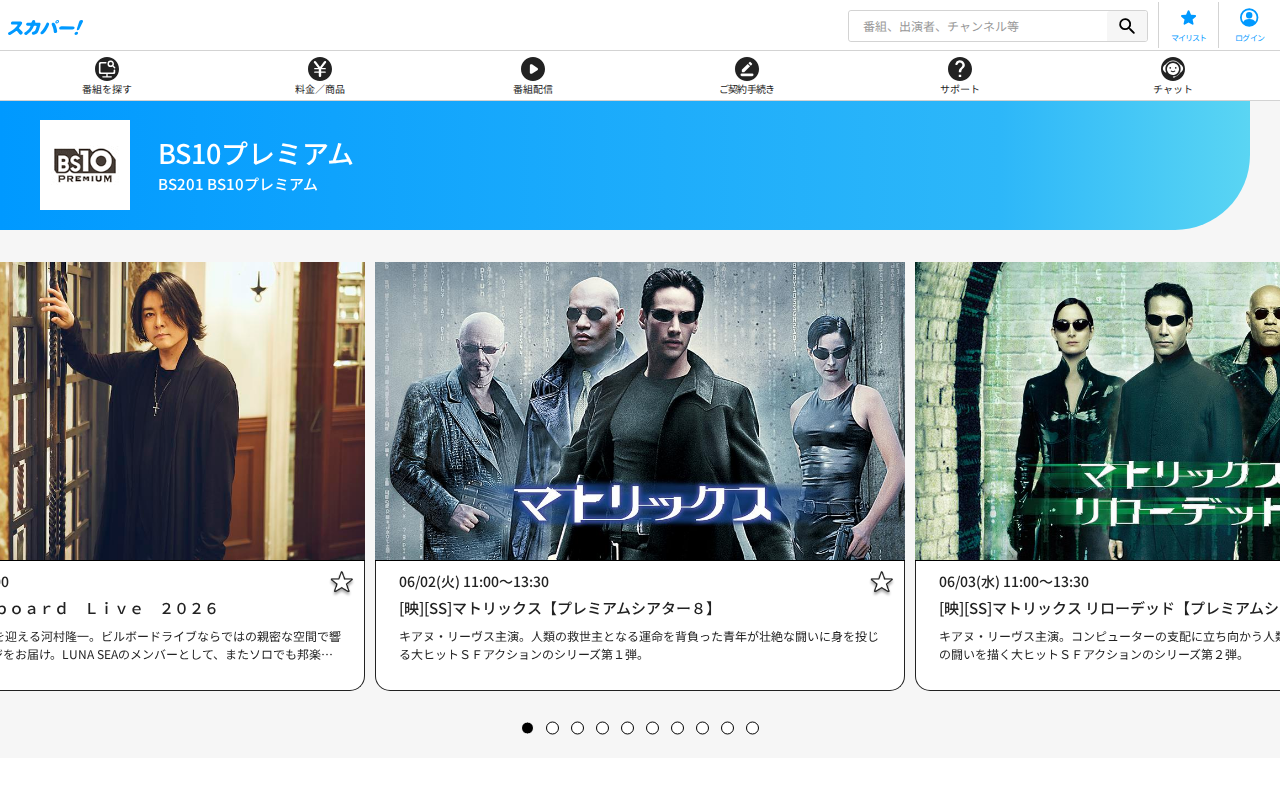Favorite マトリックス 06/02 program star
The width and height of the screenshot is (1280, 800).
point(881,582)
